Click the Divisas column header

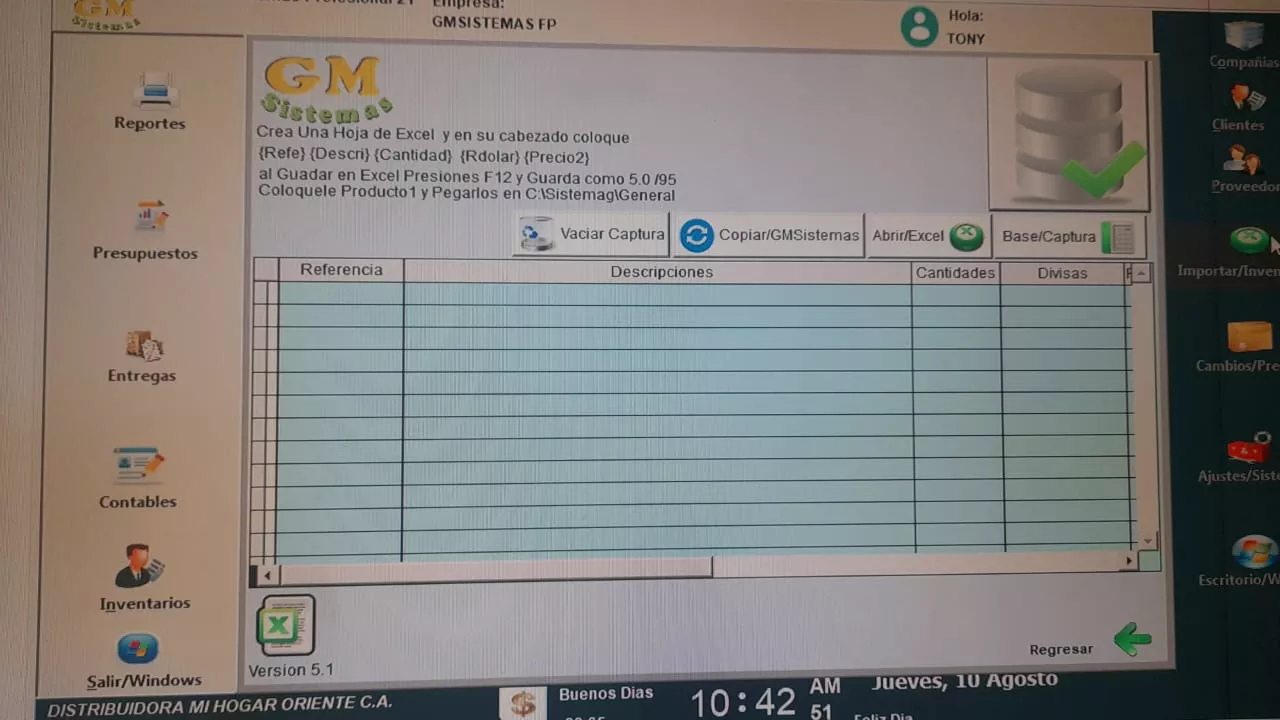pos(1062,273)
